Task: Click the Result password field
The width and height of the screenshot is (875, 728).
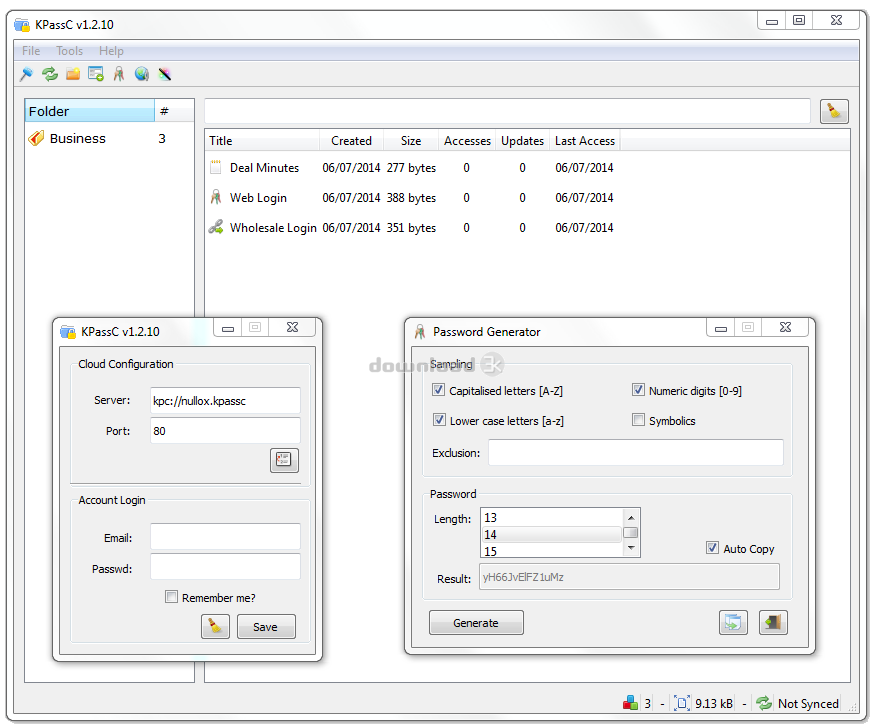Action: 629,577
